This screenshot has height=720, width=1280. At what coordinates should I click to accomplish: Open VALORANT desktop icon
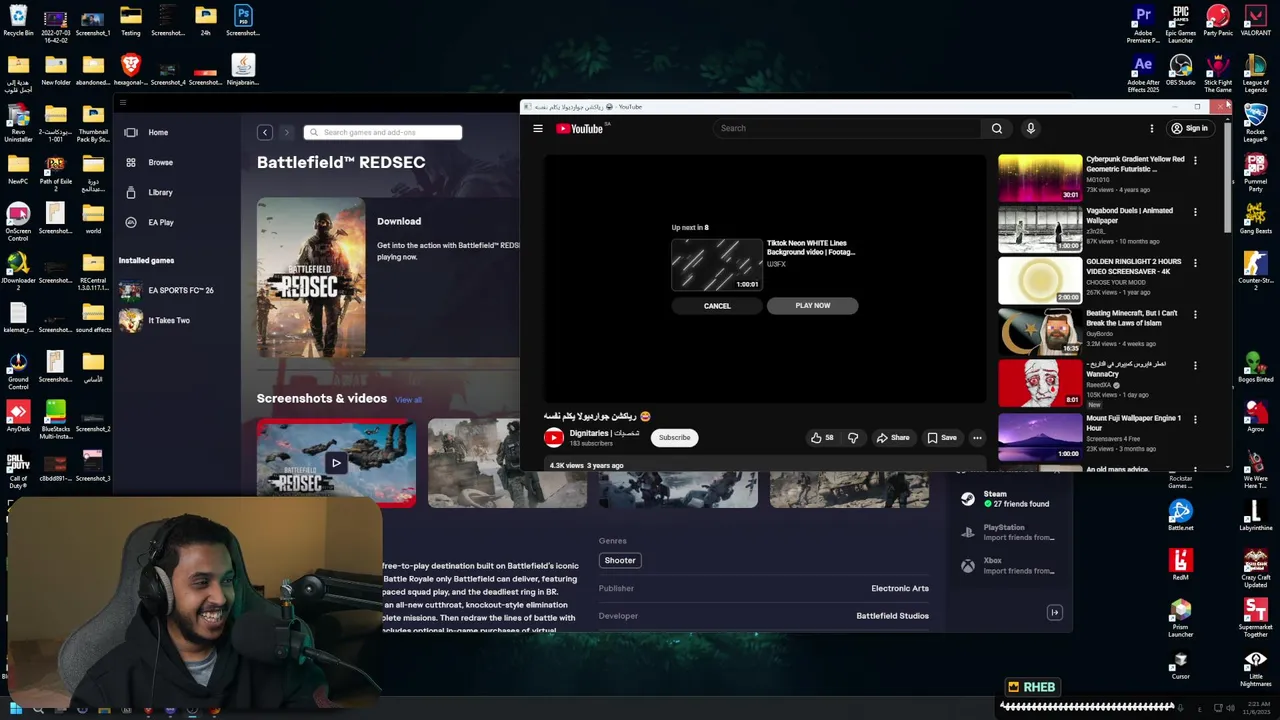[x=1256, y=21]
